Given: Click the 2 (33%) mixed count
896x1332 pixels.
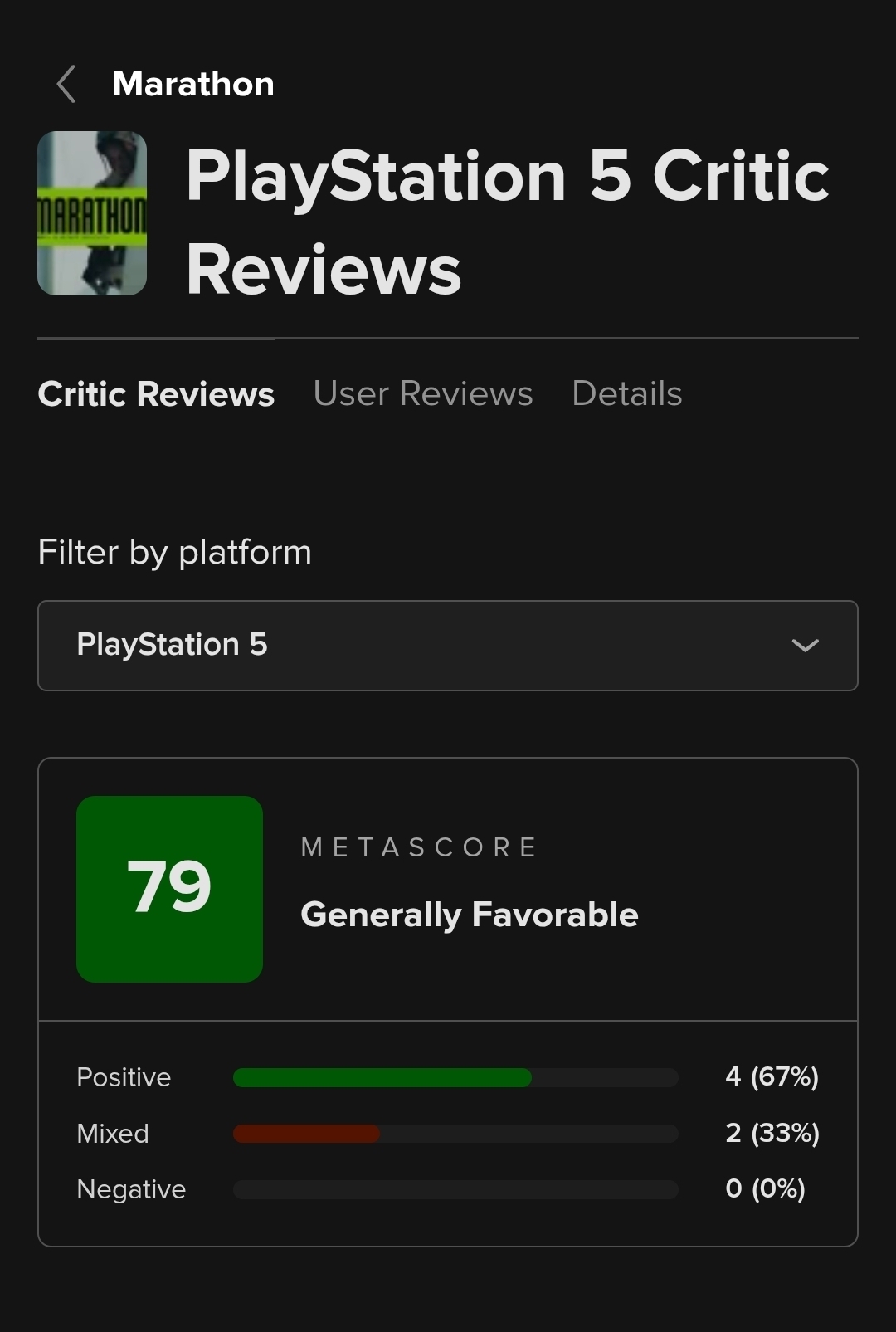Looking at the screenshot, I should point(772,1133).
